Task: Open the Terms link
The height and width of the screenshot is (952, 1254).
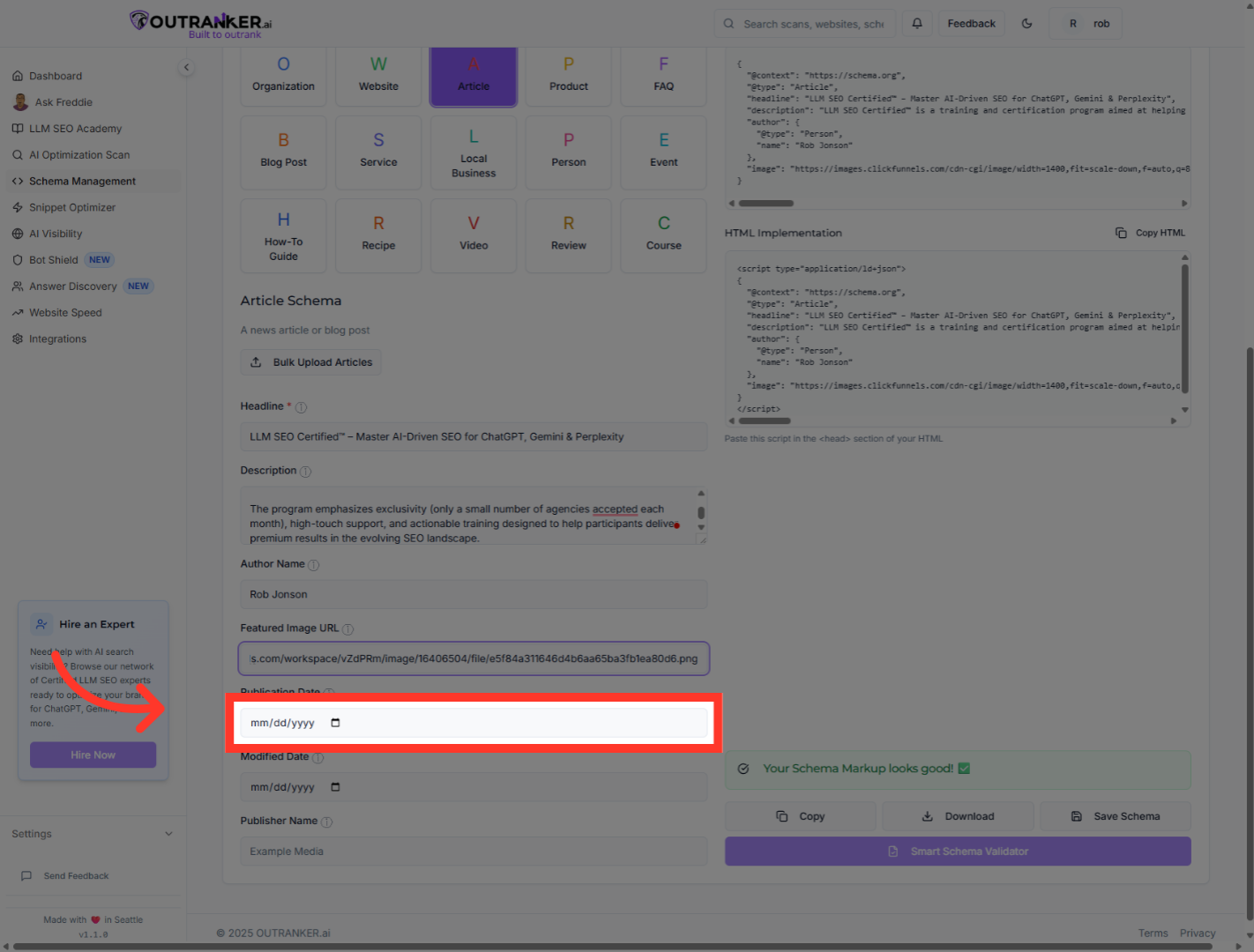Action: pyautogui.click(x=1153, y=933)
